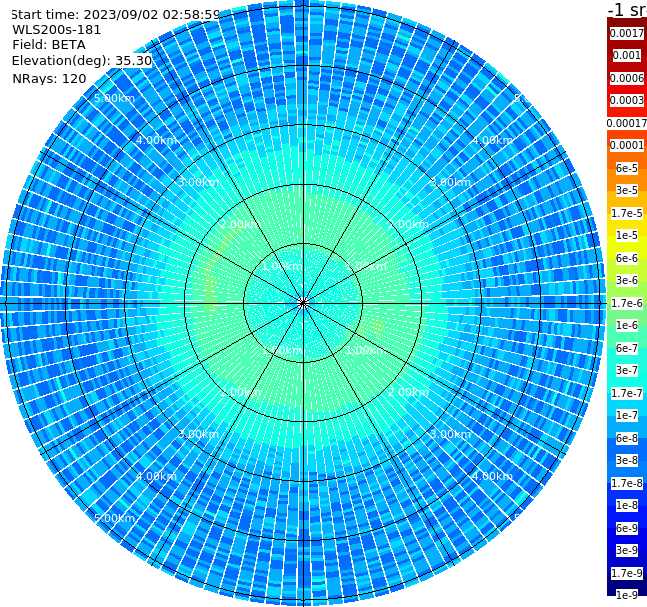This screenshot has height=607, width=647.
Task: Click the plot origin where radial lines meet
Action: click(303, 303)
